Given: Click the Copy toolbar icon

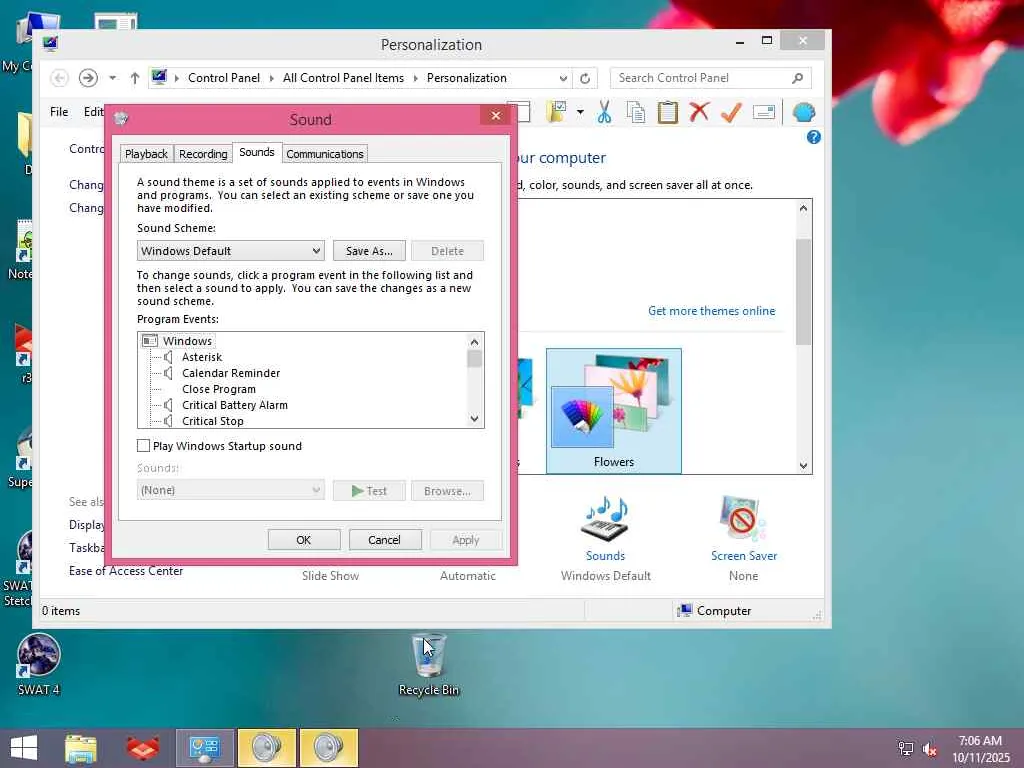Looking at the screenshot, I should coord(635,112).
